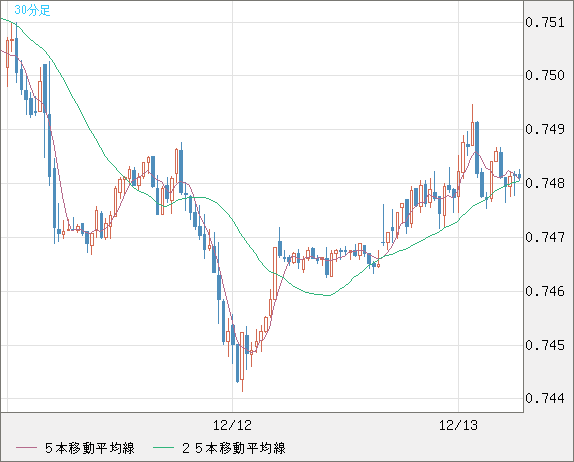This screenshot has width=574, height=462.
Task: Click the 0.744 price axis label
Action: pyautogui.click(x=545, y=398)
